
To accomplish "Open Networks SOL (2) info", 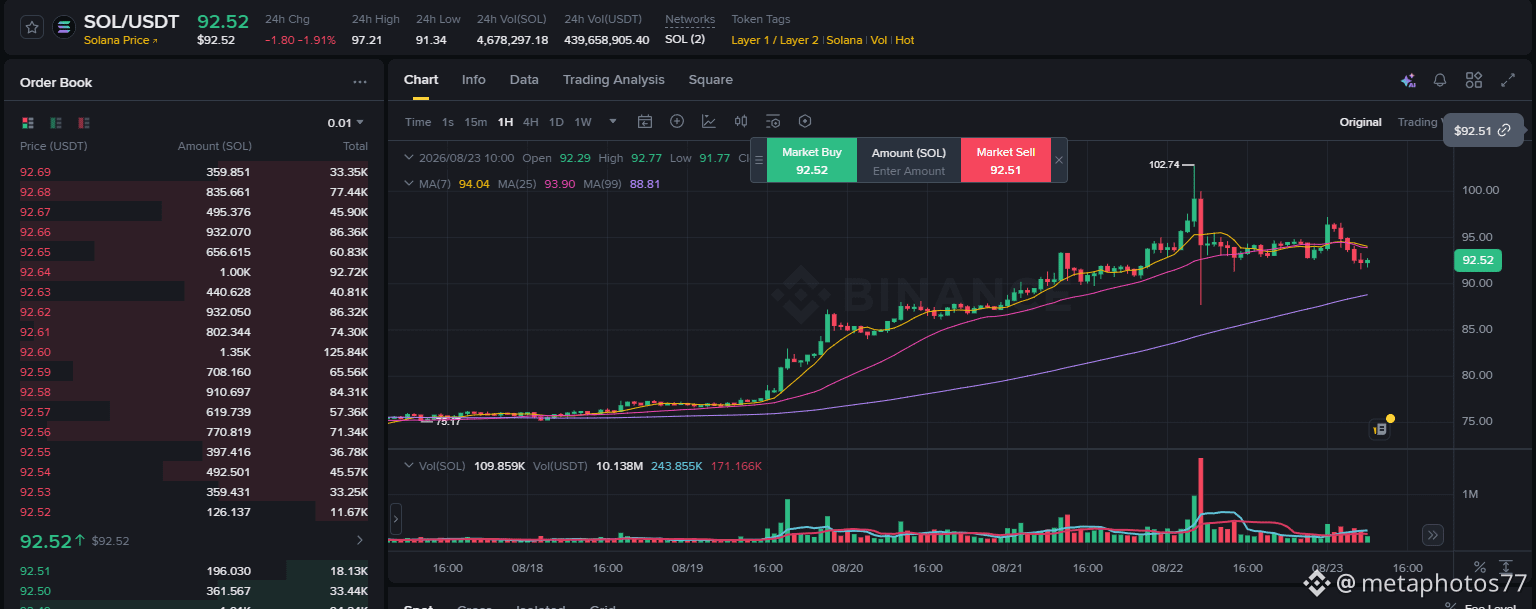I will click(x=685, y=40).
